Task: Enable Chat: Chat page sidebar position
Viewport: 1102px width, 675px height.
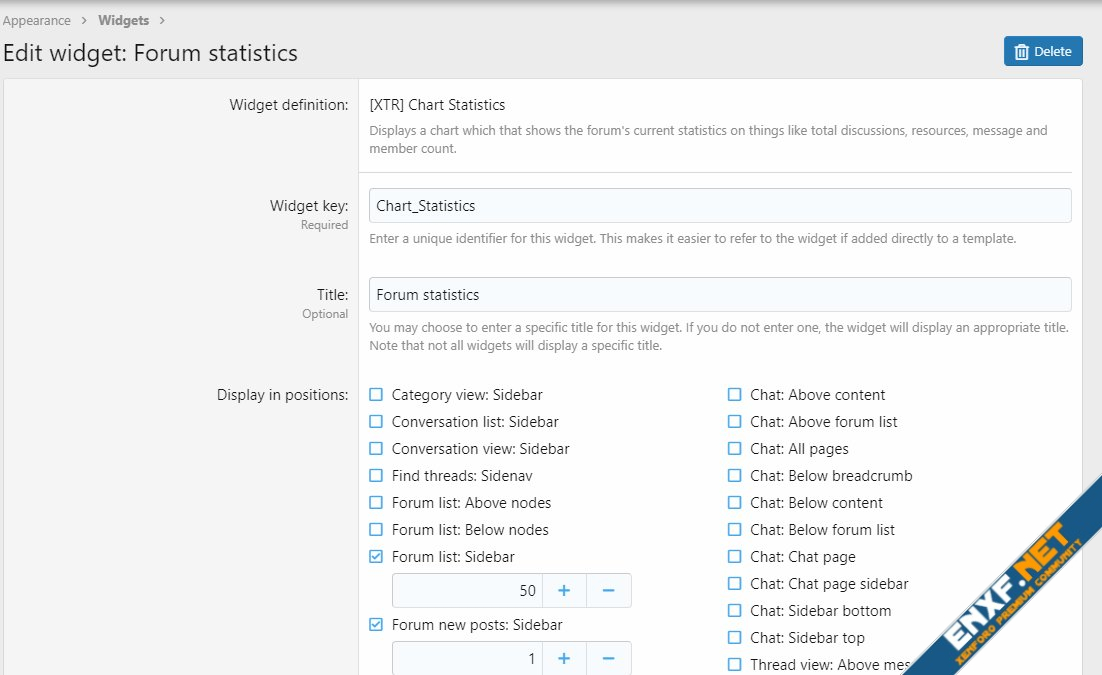Action: [735, 584]
